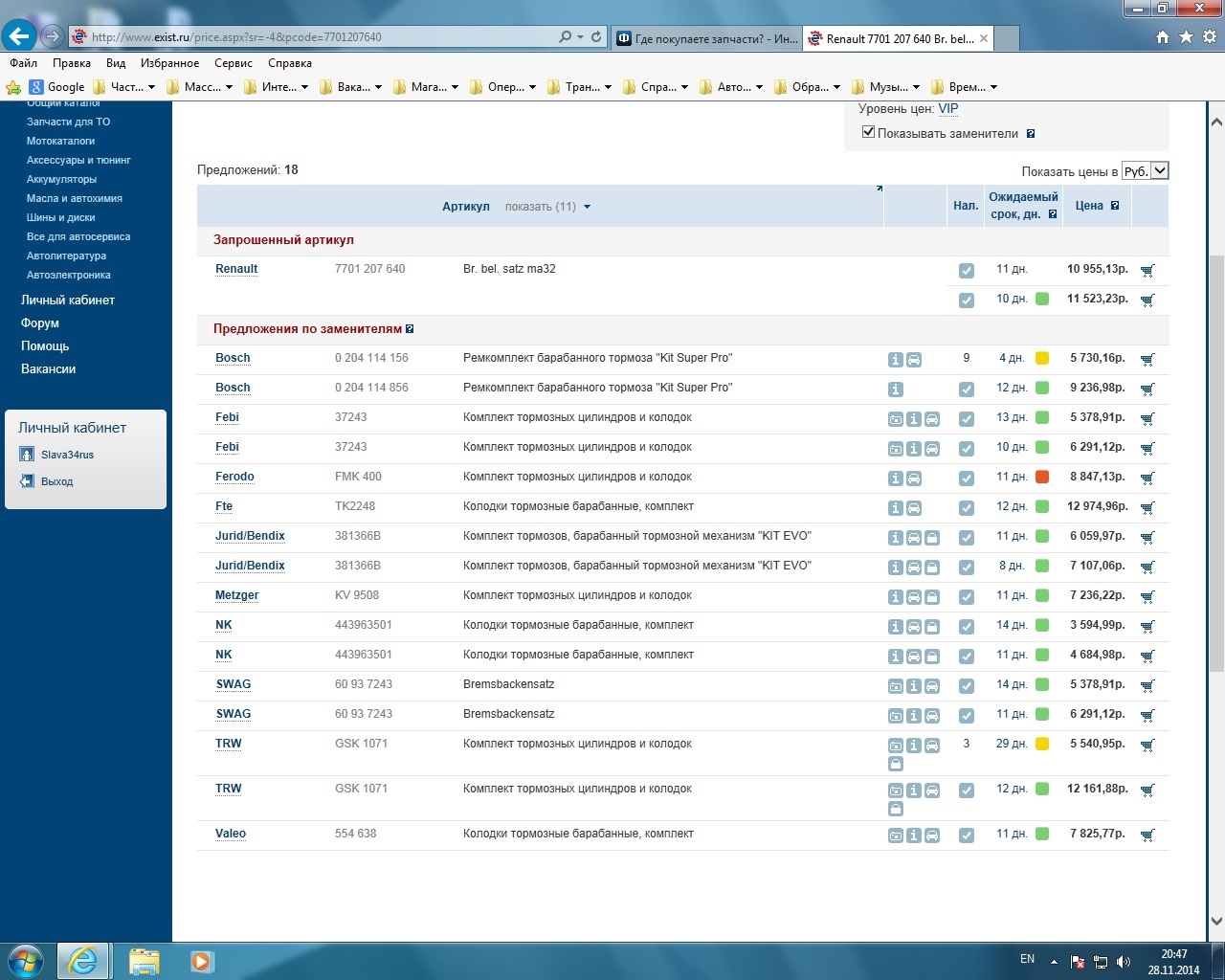This screenshot has height=980, width=1225.
Task: Open the Избранное menu
Action: point(169,63)
